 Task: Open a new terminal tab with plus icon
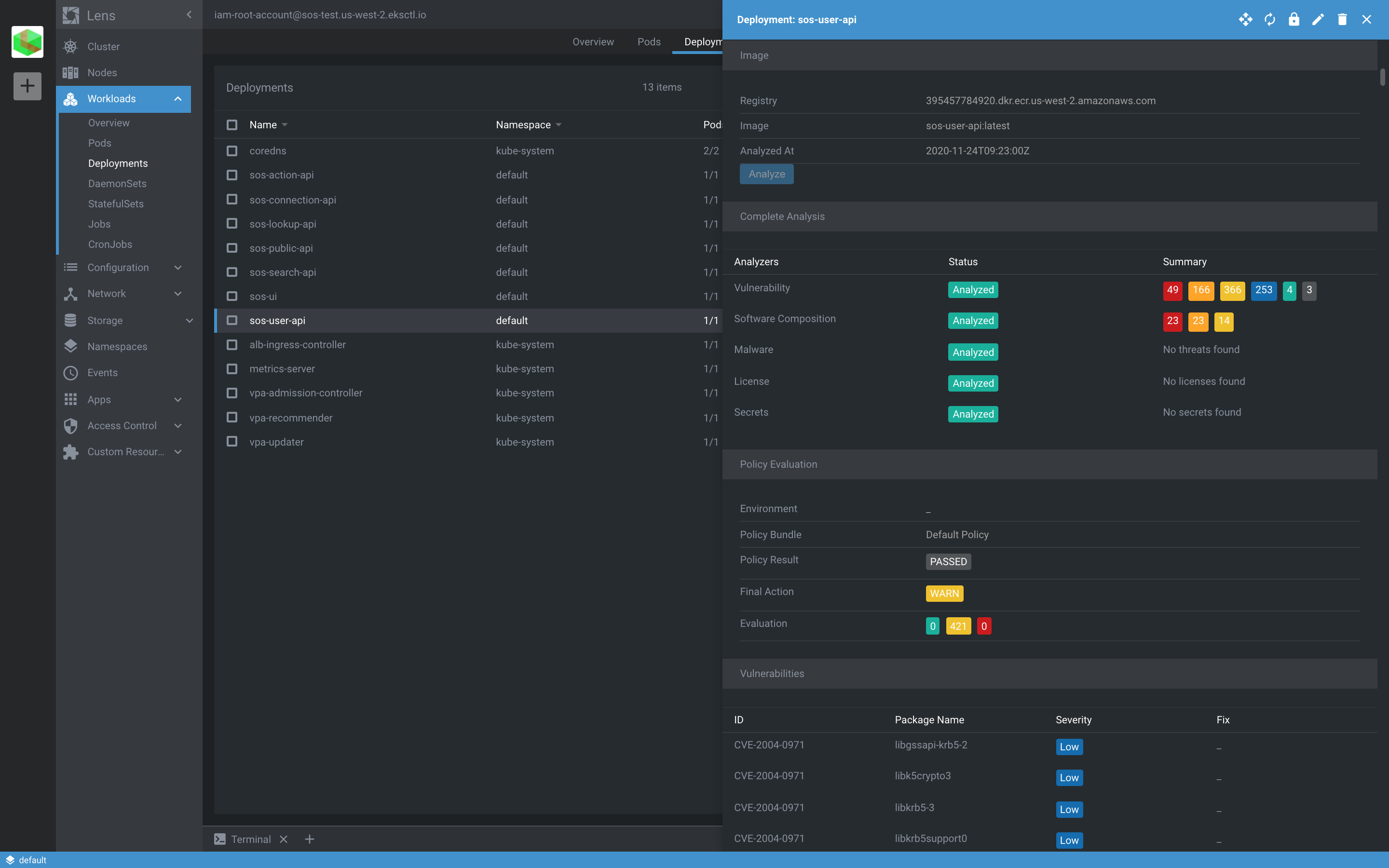pos(309,839)
